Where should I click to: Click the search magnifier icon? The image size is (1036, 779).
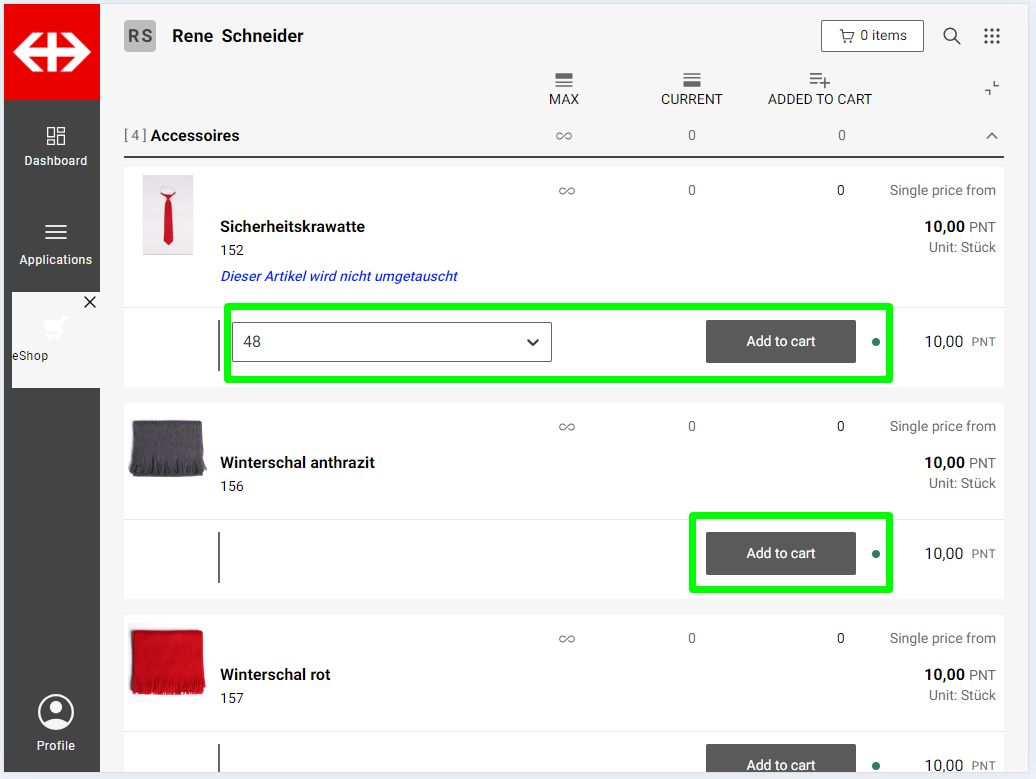pyautogui.click(x=952, y=36)
